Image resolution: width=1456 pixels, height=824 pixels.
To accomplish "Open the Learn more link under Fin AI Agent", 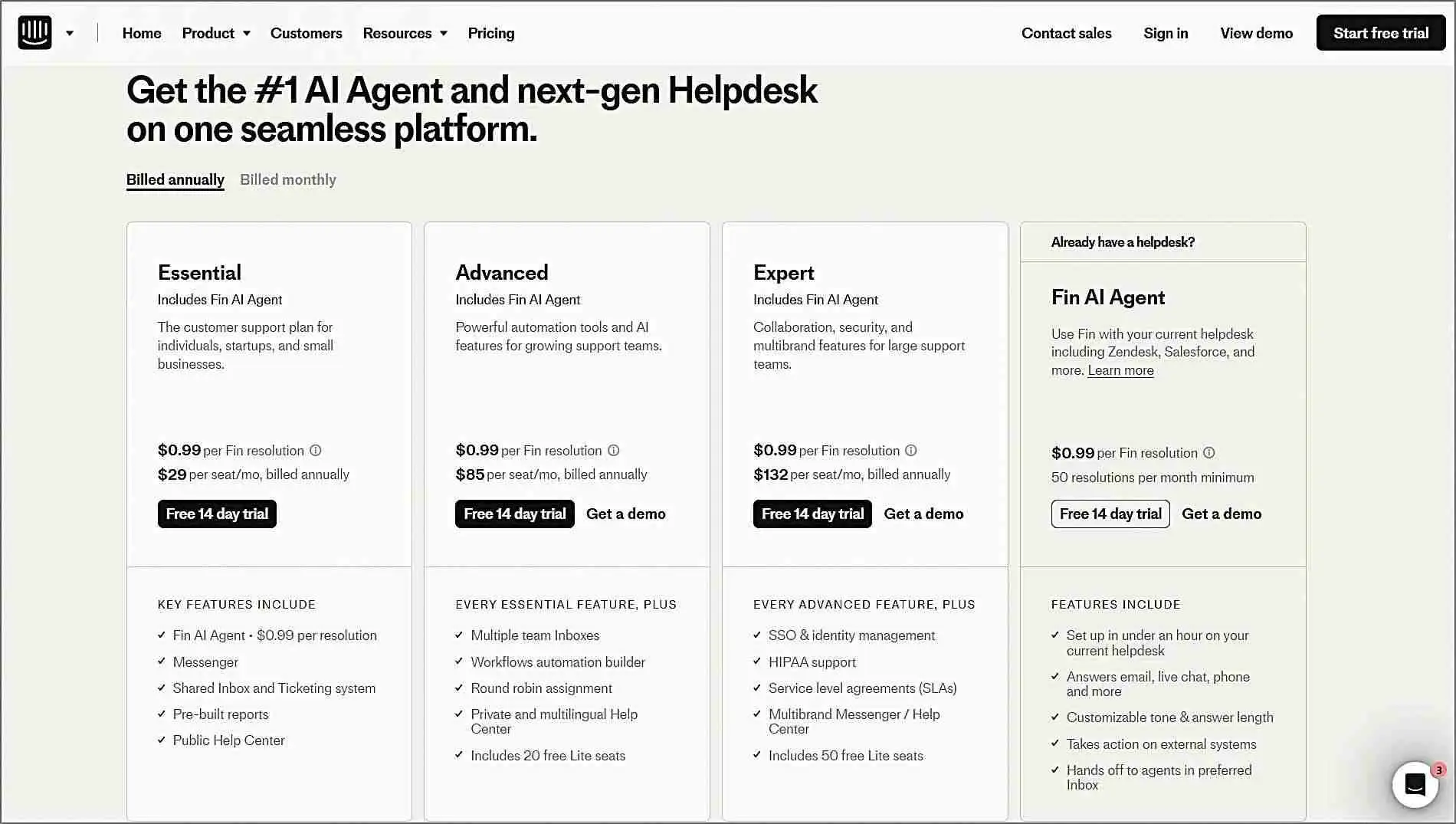I will [x=1120, y=370].
